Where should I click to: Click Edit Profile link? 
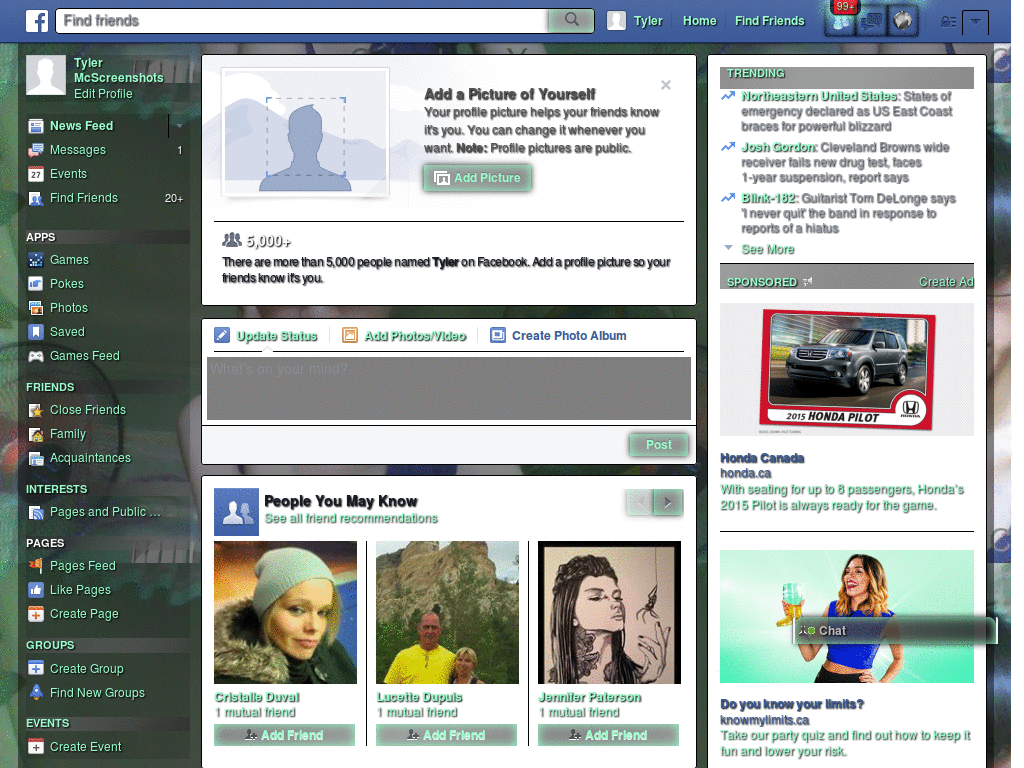(103, 94)
